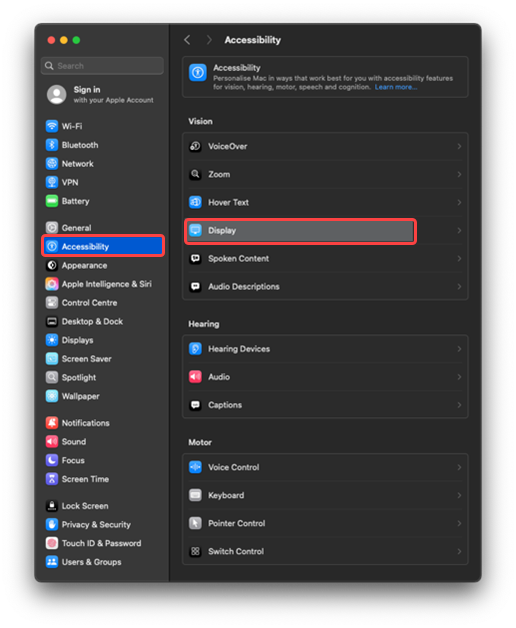The height and width of the screenshot is (628, 516).
Task: Open Privacy & Security hand icon
Action: coord(52,525)
